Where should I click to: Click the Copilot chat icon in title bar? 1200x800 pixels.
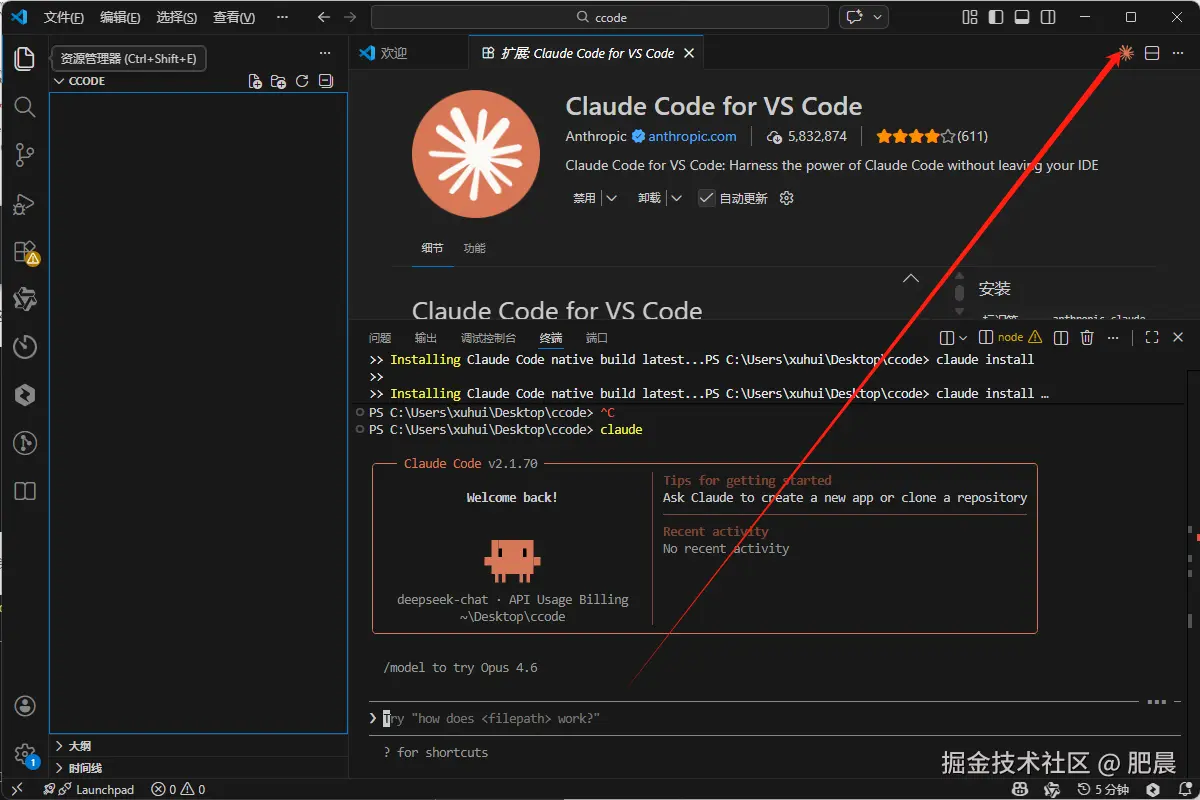pyautogui.click(x=854, y=17)
